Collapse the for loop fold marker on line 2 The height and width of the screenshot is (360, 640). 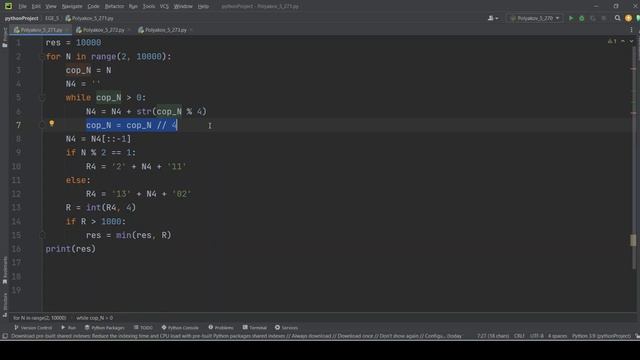(42, 56)
